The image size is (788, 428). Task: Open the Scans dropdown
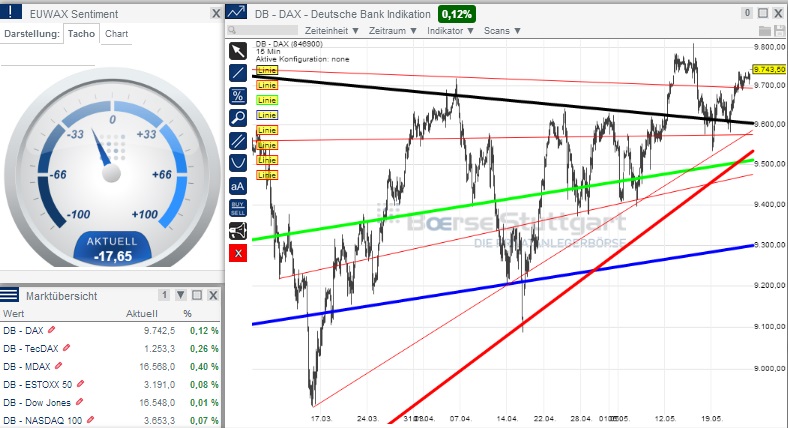(502, 31)
